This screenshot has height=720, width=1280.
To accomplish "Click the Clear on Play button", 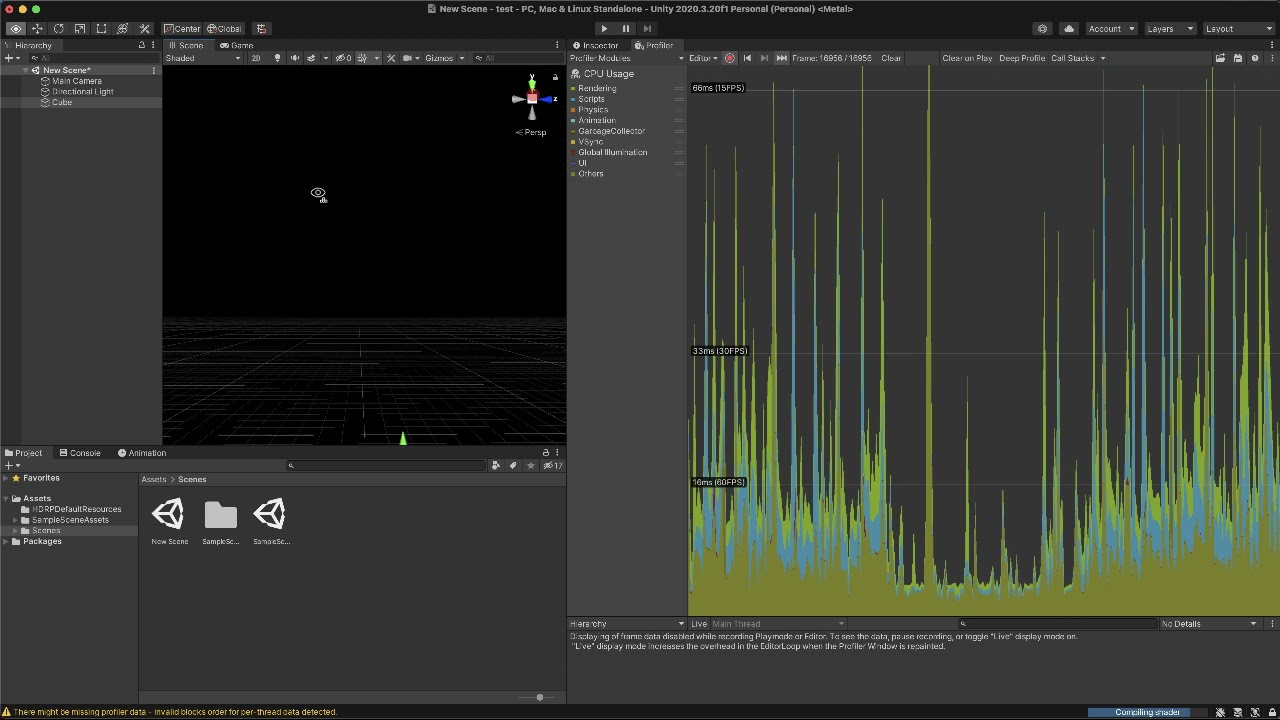I will point(966,57).
